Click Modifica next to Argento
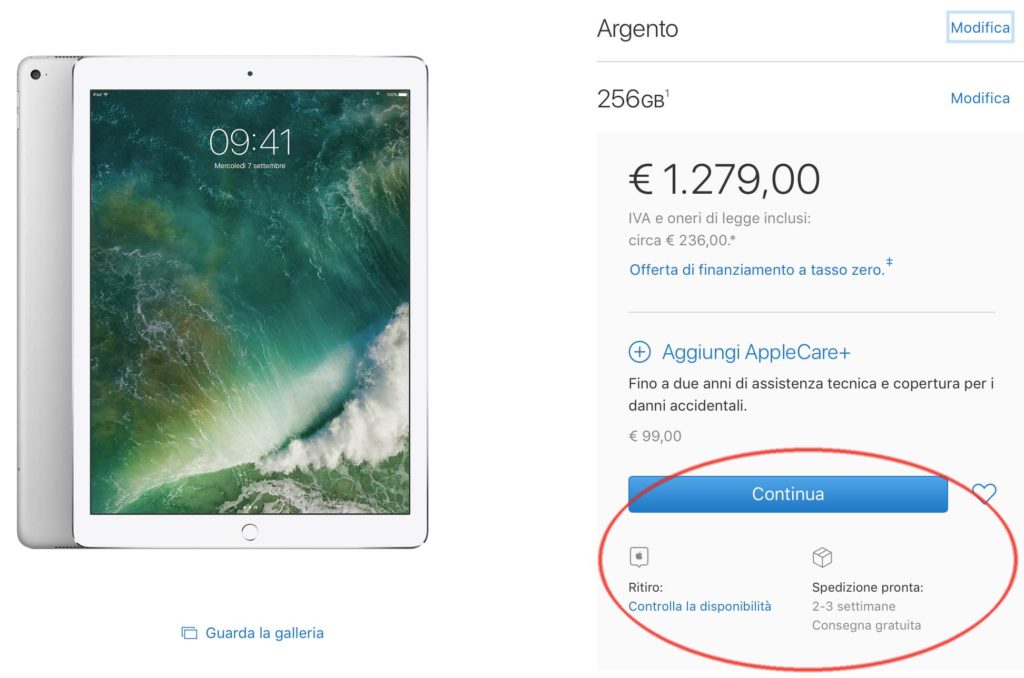 [980, 27]
